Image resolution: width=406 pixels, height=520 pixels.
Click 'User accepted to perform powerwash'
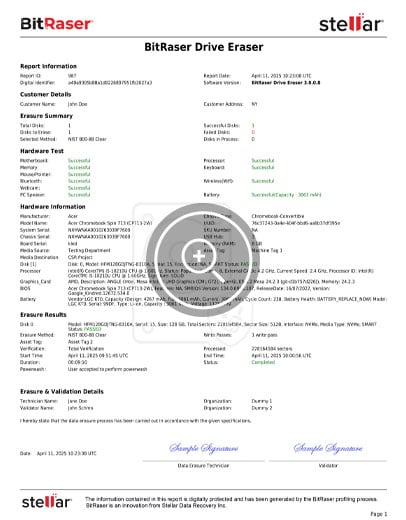(x=107, y=369)
